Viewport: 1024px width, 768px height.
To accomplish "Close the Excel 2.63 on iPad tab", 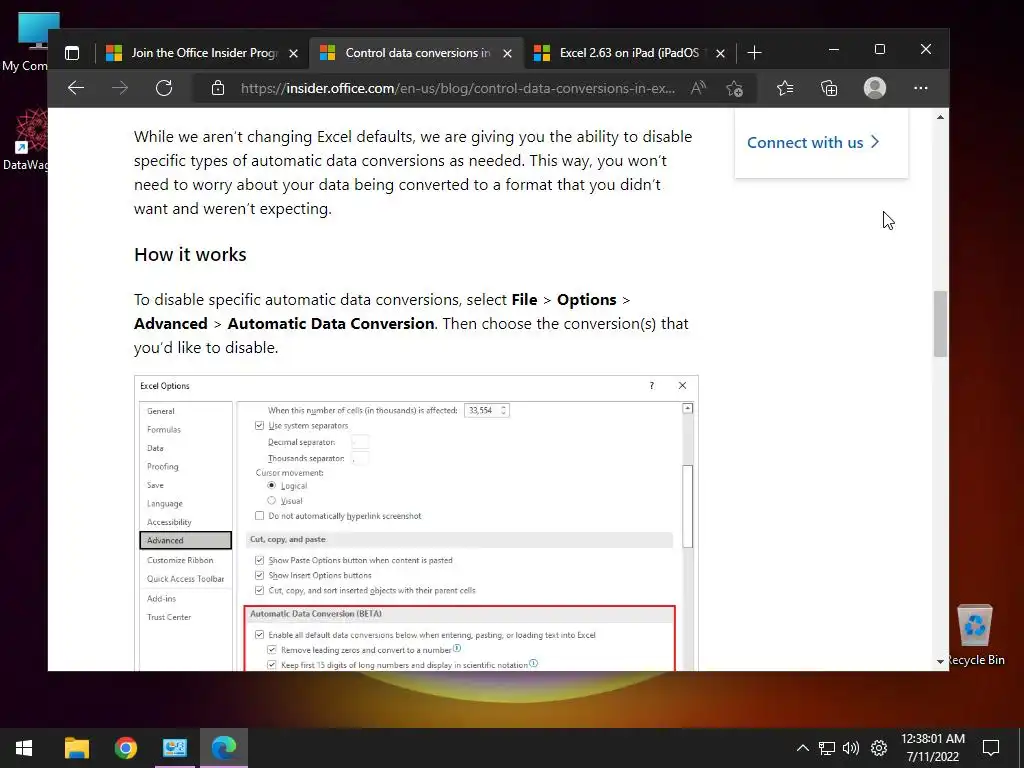I will pos(720,54).
